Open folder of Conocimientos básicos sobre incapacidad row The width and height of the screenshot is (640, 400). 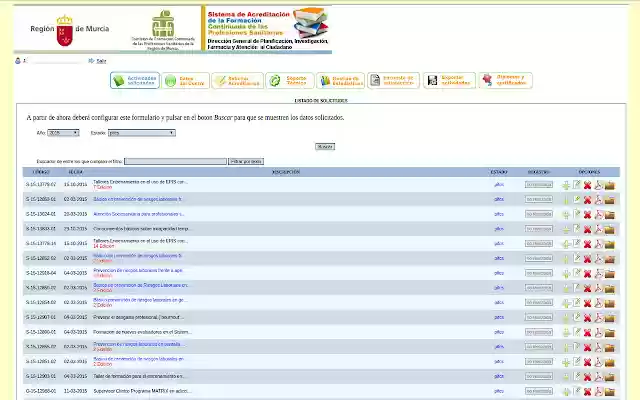(609, 229)
